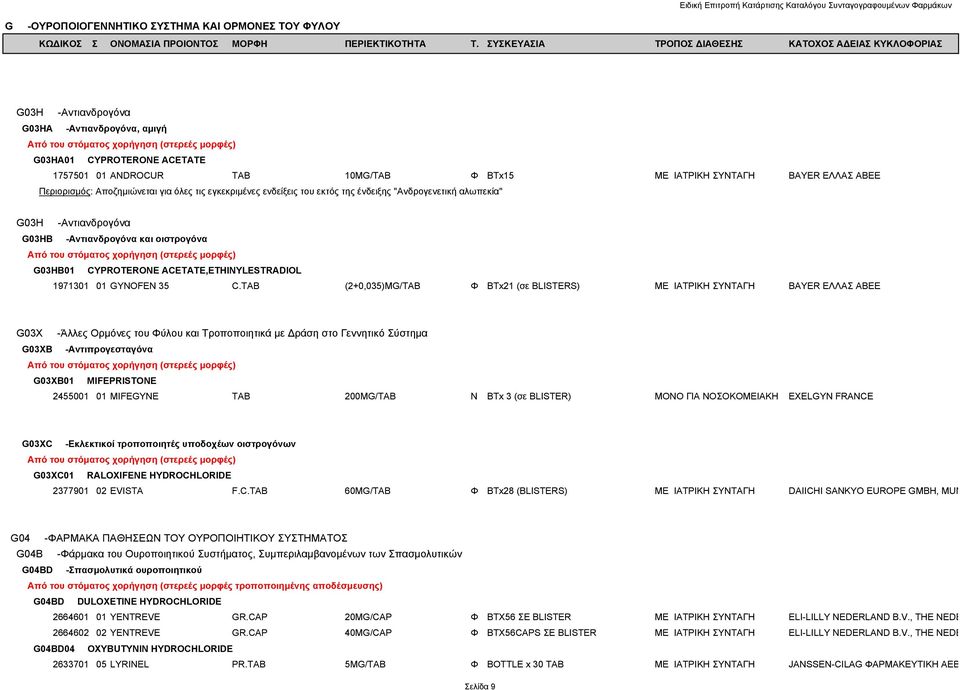Screen dimensions: 960x690
Task: Click the BTx15 packaging cell
Action: pos(500,176)
